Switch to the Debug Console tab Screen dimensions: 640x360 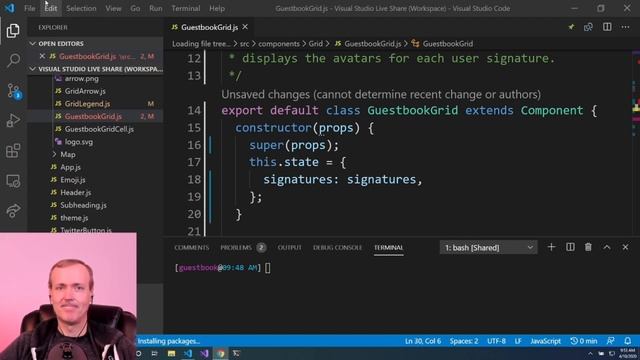(x=338, y=247)
